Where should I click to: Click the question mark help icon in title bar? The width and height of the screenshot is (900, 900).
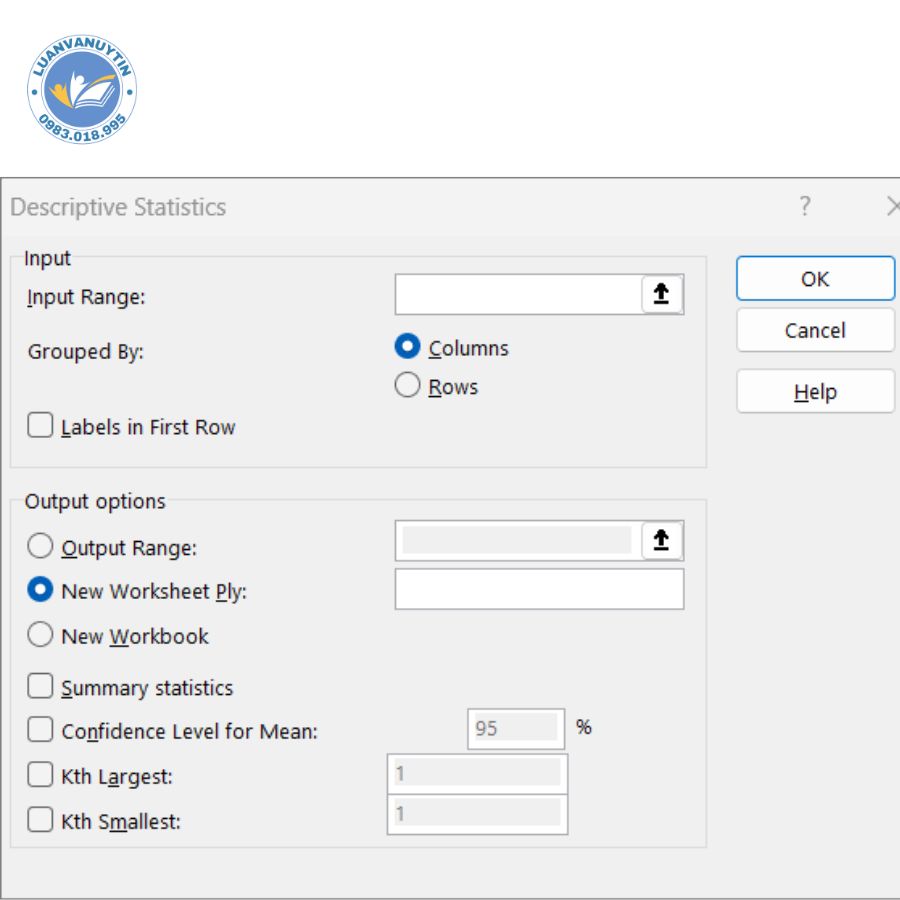[x=805, y=207]
